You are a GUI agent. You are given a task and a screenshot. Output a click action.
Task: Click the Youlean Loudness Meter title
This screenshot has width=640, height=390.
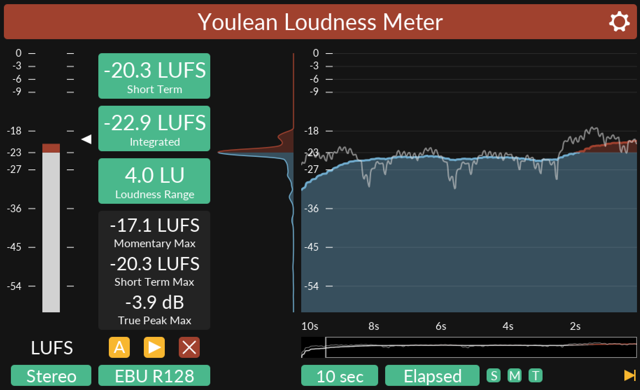click(320, 22)
